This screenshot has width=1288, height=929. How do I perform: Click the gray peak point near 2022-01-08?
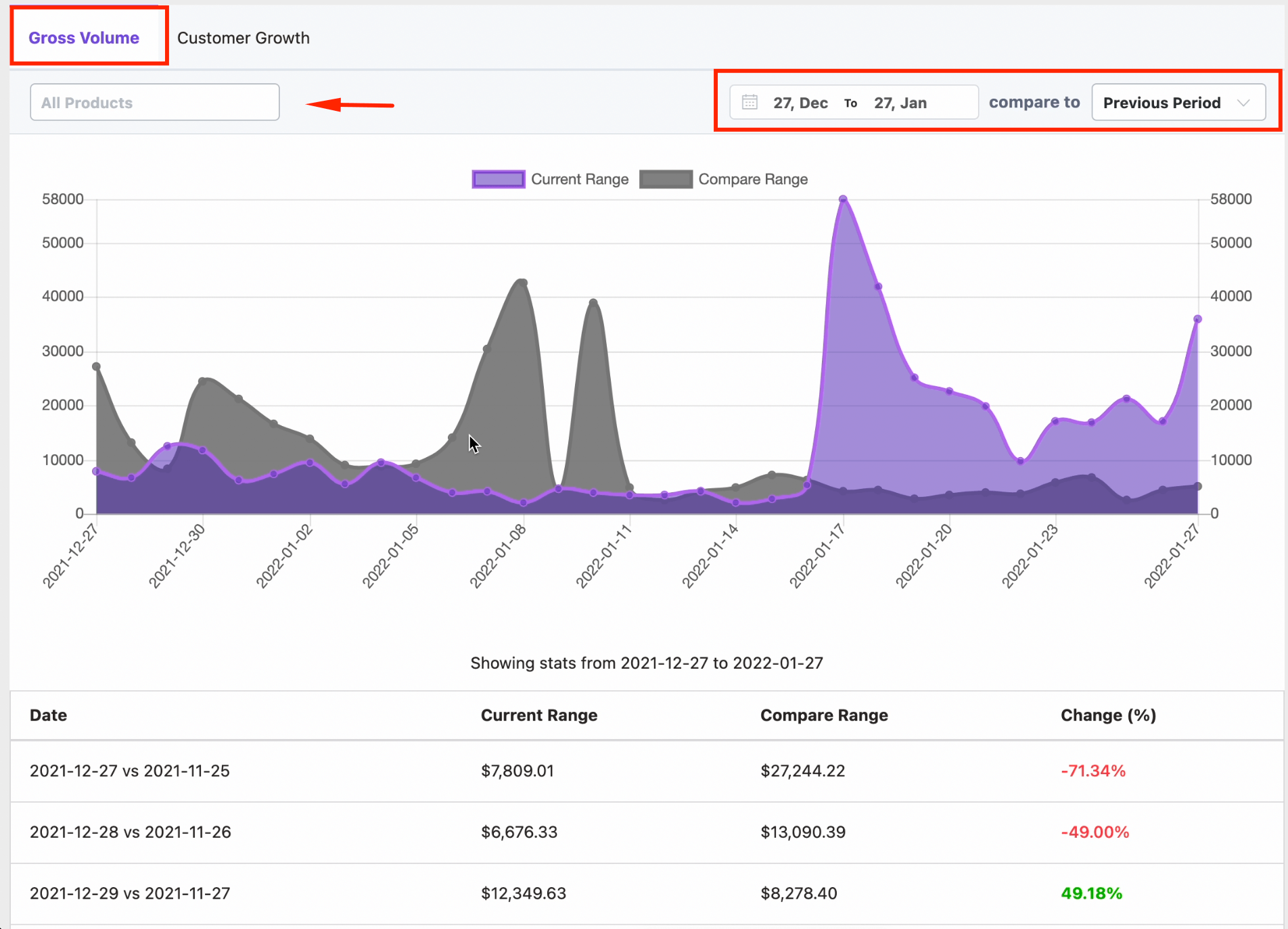[523, 283]
